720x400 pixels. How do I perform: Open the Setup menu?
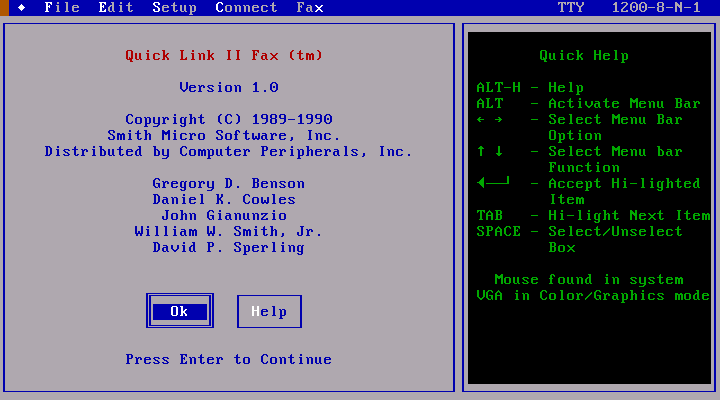point(174,7)
